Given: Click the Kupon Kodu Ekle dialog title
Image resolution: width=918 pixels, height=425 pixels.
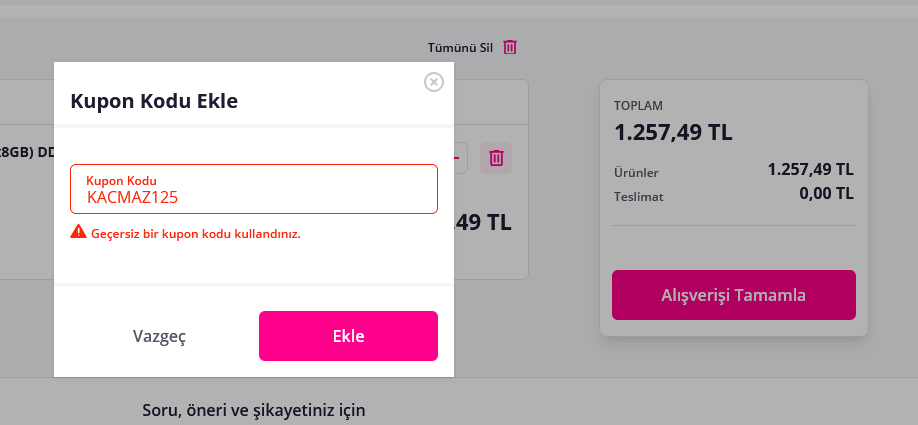Looking at the screenshot, I should [153, 101].
